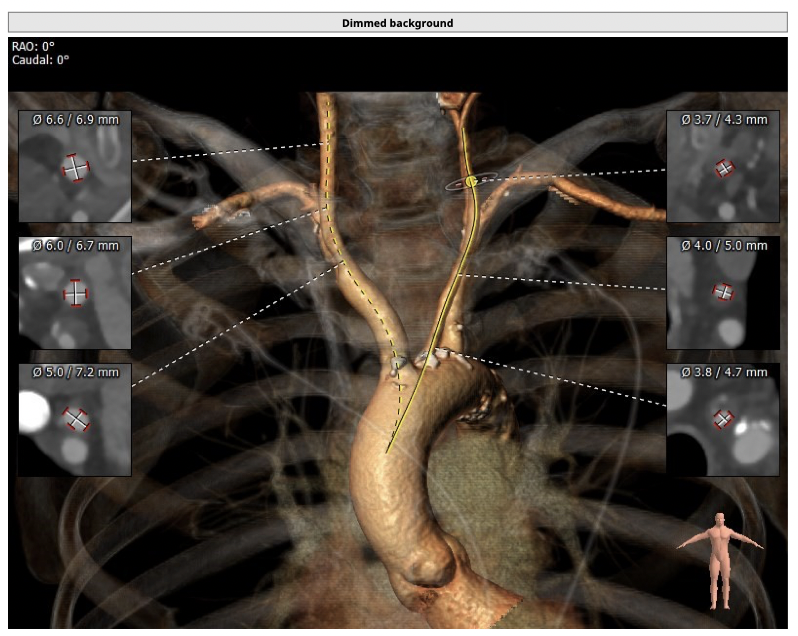The image size is (798, 636).
Task: Click crosshair in the Ø 3.7 / 4.3 mm slice
Action: [x=724, y=169]
